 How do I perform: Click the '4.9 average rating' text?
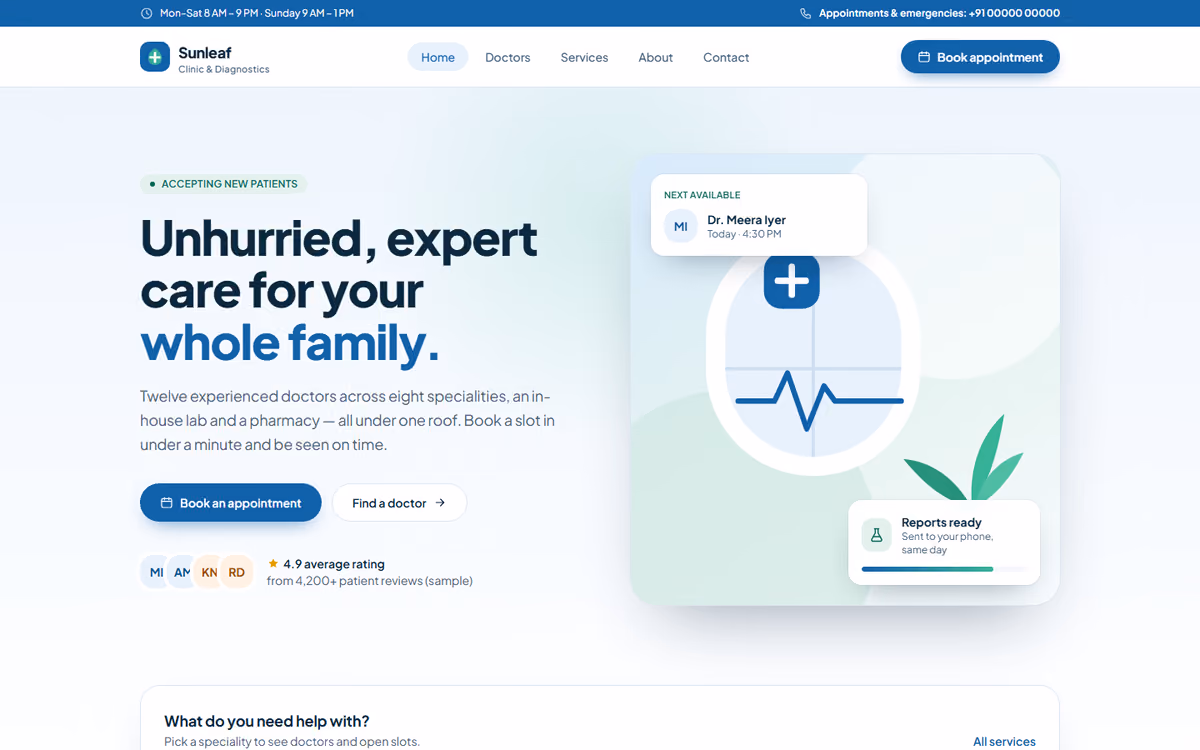pos(334,564)
